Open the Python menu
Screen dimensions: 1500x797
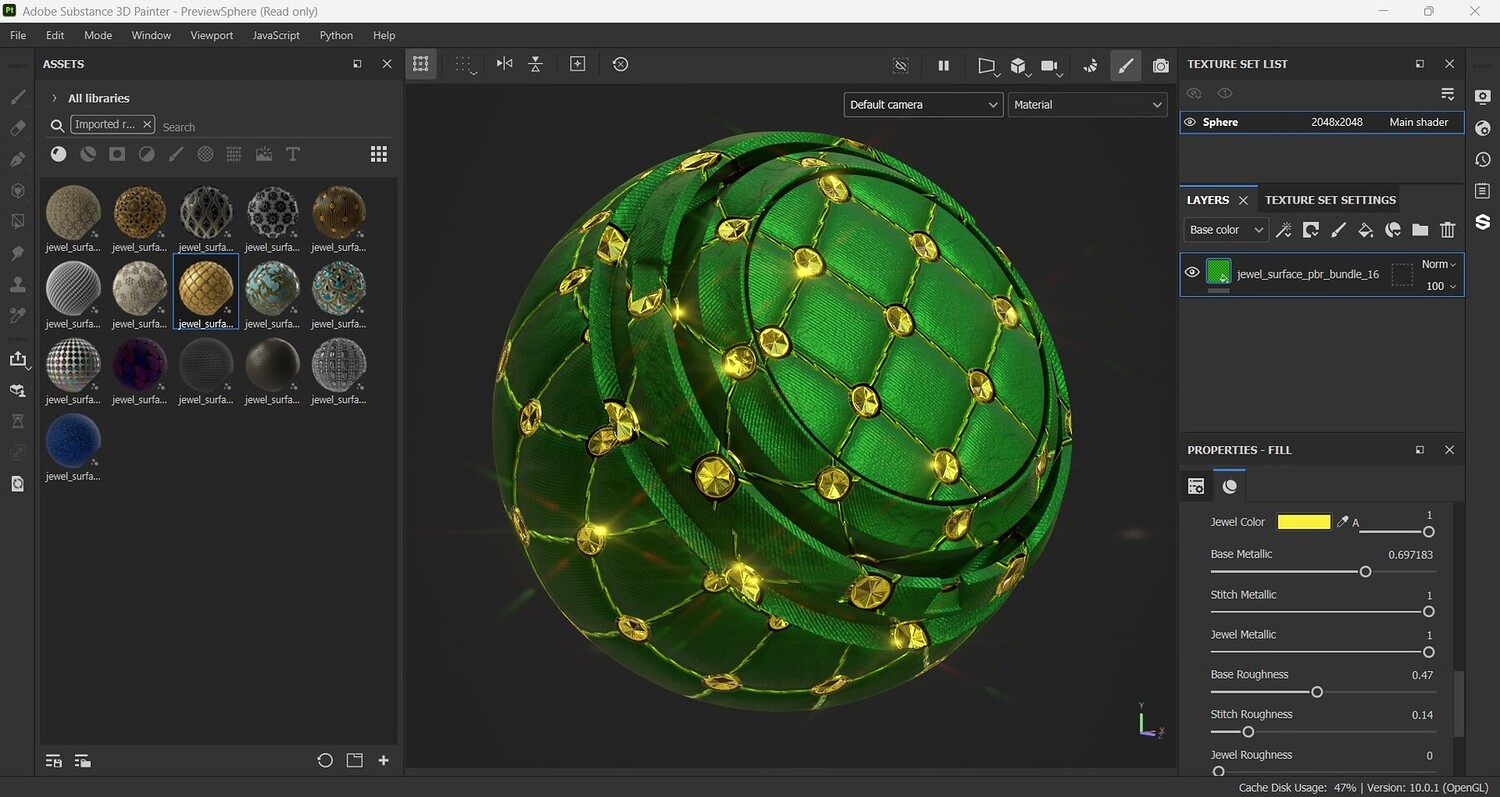[336, 35]
